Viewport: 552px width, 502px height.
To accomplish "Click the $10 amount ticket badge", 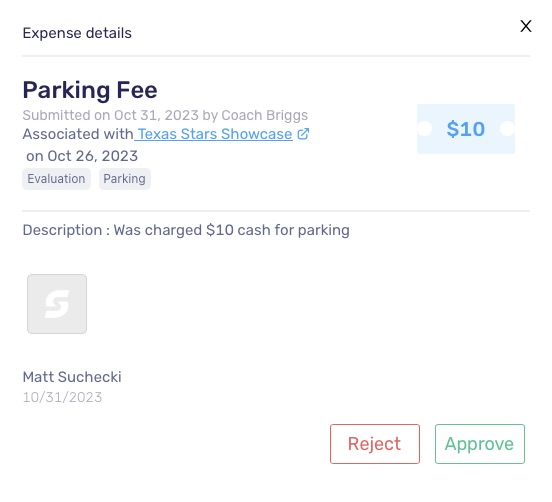I will (466, 129).
